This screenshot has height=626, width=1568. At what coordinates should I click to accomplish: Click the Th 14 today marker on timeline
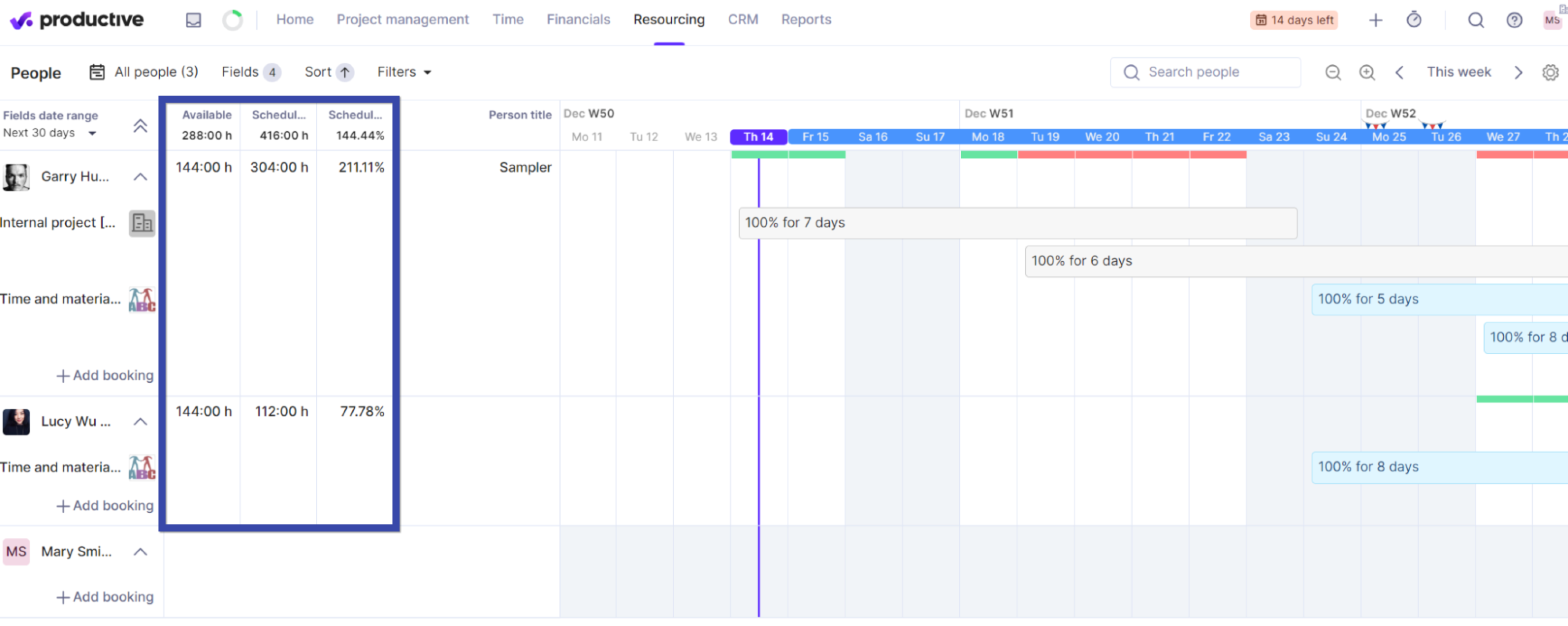tap(758, 136)
